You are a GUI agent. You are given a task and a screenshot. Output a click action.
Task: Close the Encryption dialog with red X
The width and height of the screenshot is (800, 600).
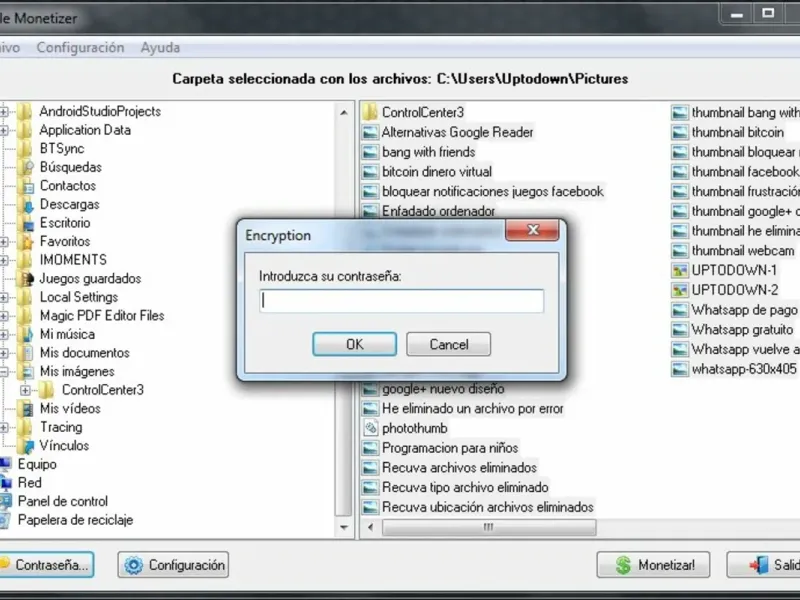tap(532, 230)
